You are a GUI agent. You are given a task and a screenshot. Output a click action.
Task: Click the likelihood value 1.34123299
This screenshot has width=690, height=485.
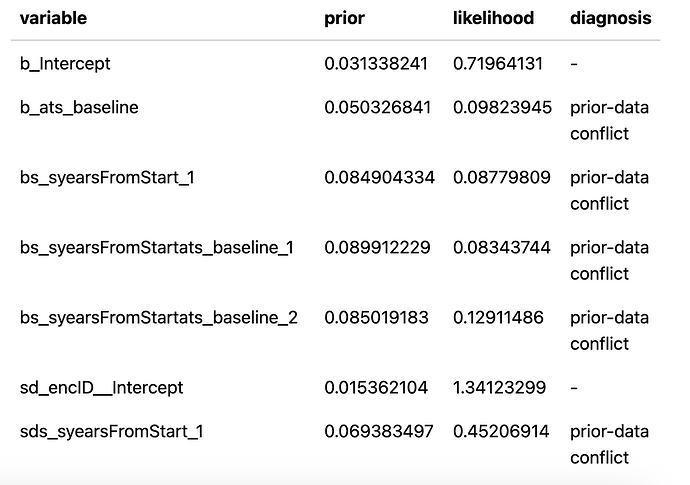pos(498,387)
